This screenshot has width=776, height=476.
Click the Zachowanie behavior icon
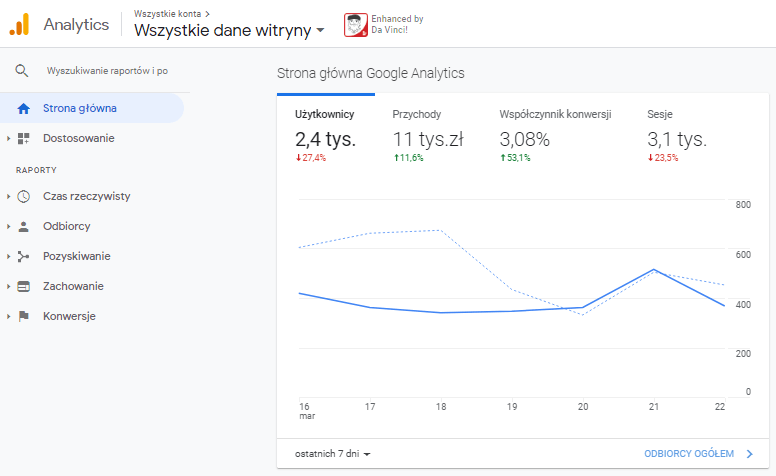(x=24, y=286)
